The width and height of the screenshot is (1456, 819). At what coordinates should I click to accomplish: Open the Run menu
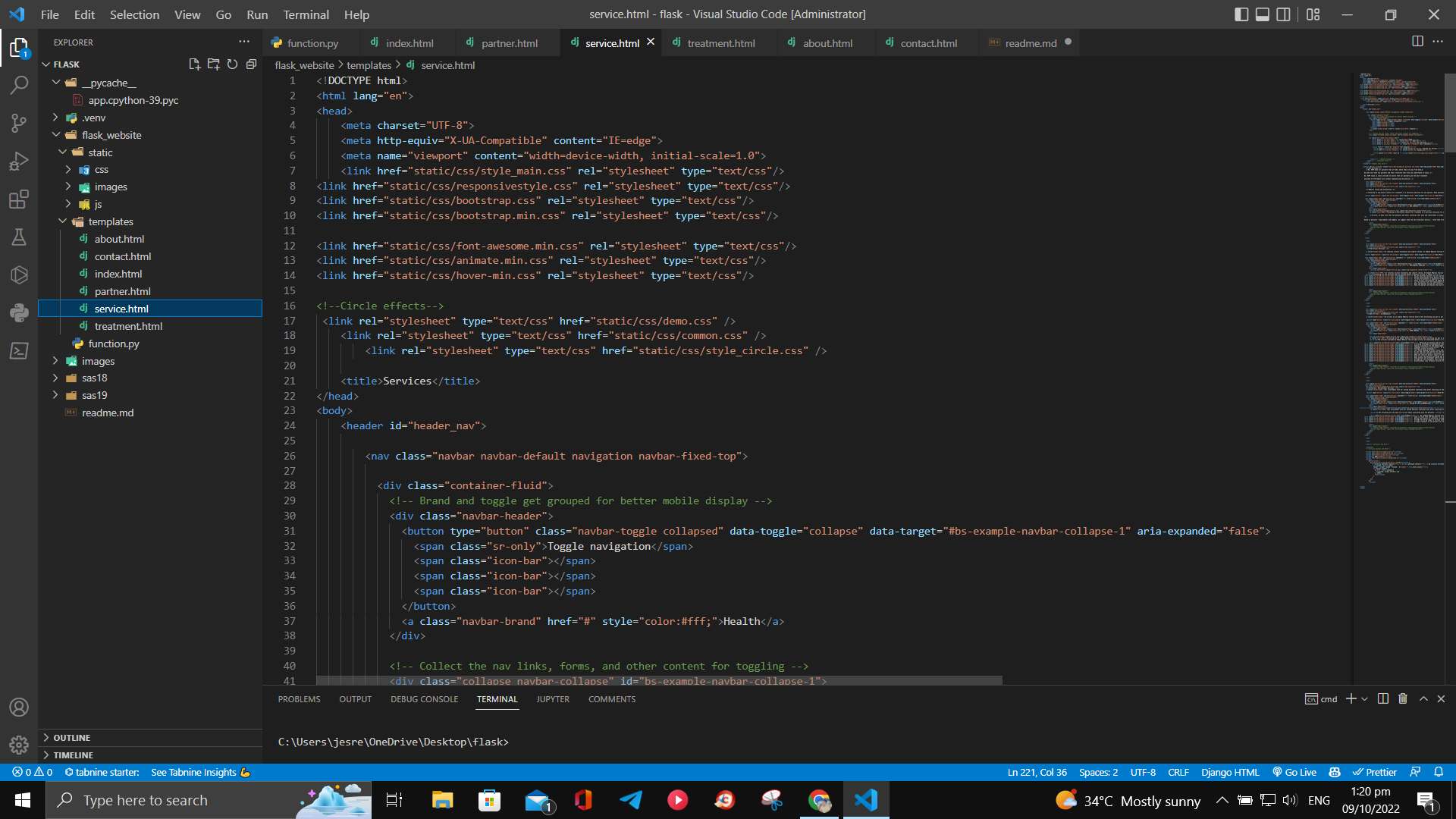point(256,14)
